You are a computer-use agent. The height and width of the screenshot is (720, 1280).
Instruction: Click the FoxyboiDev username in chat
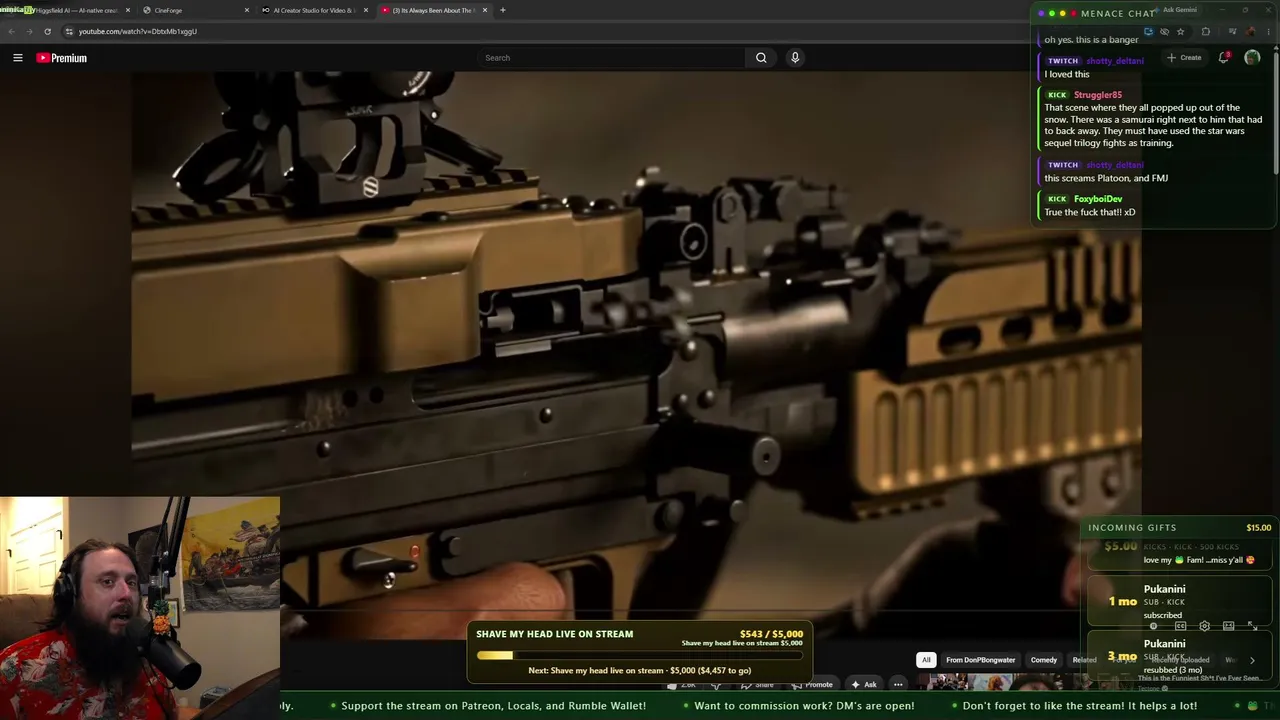click(1098, 199)
